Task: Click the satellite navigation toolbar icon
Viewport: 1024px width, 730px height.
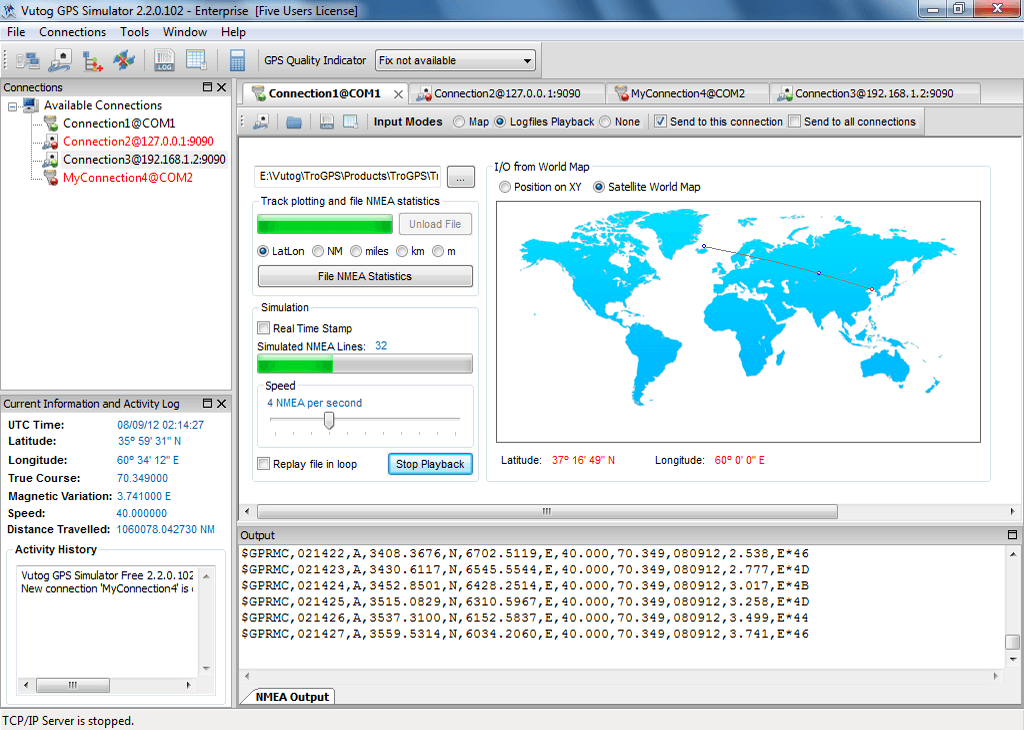Action: pyautogui.click(x=125, y=59)
